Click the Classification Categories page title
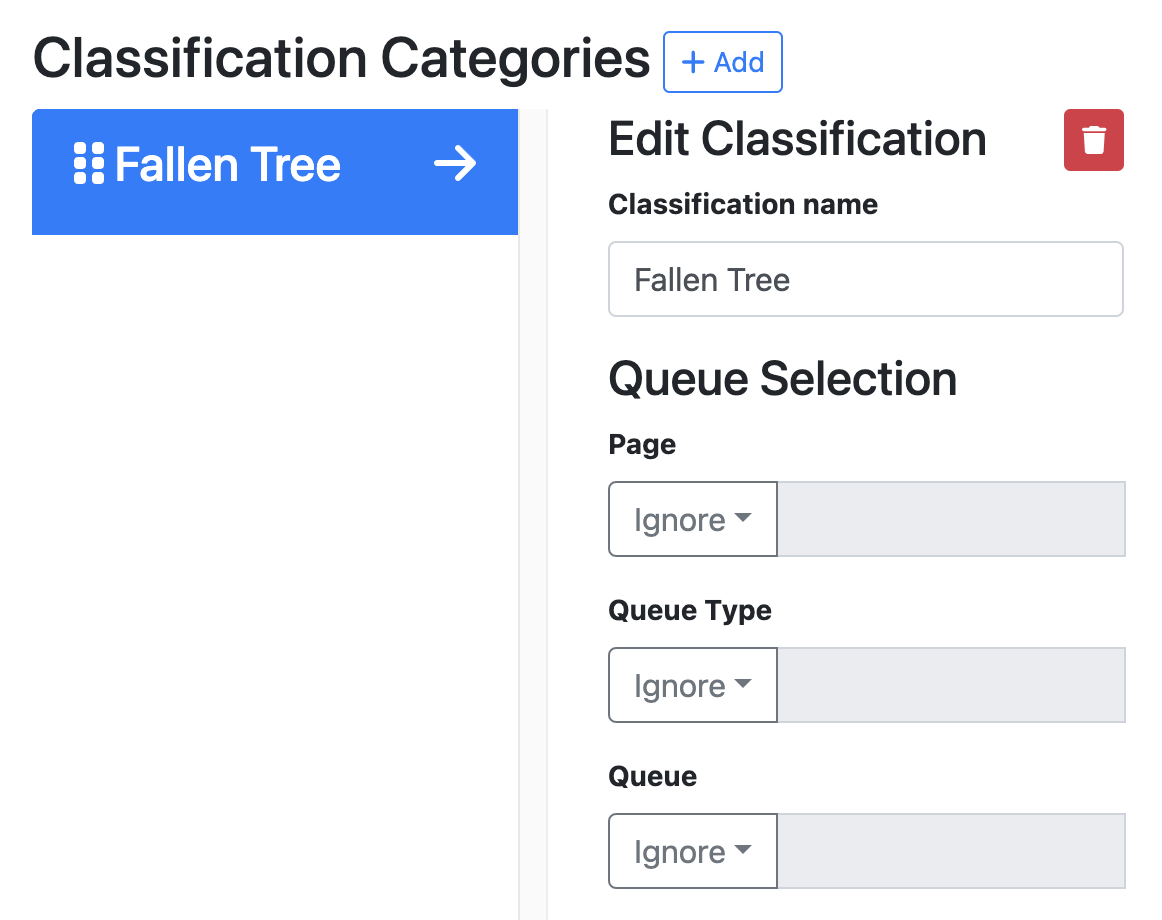1162x920 pixels. tap(341, 60)
